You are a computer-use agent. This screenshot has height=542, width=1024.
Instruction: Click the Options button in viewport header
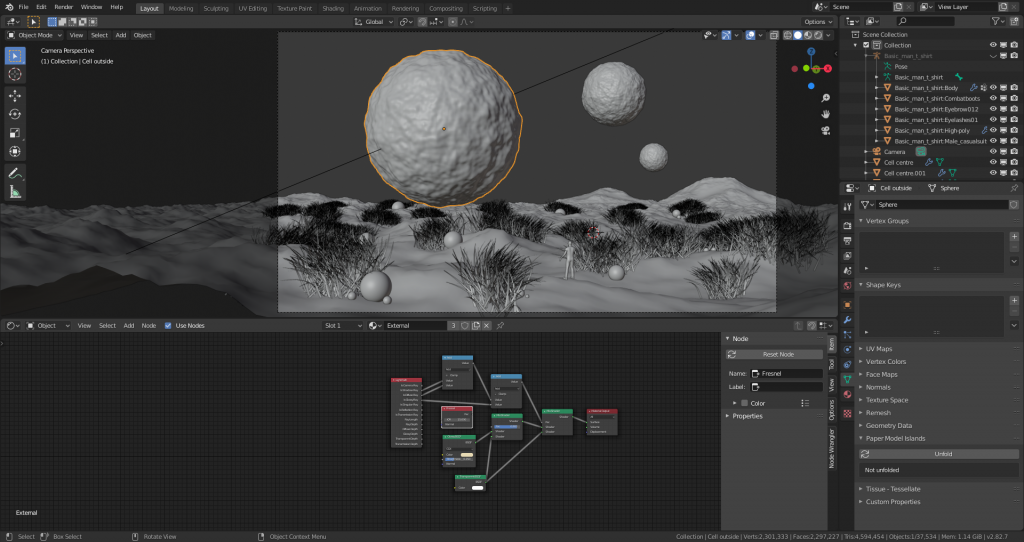click(x=819, y=22)
